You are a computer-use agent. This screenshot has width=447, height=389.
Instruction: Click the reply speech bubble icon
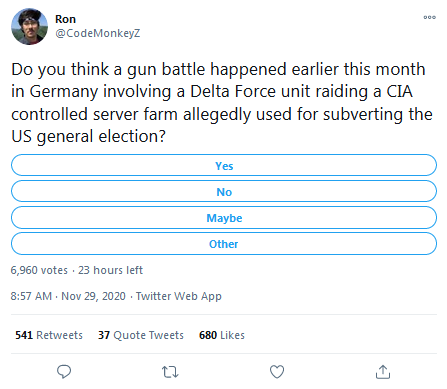click(64, 372)
